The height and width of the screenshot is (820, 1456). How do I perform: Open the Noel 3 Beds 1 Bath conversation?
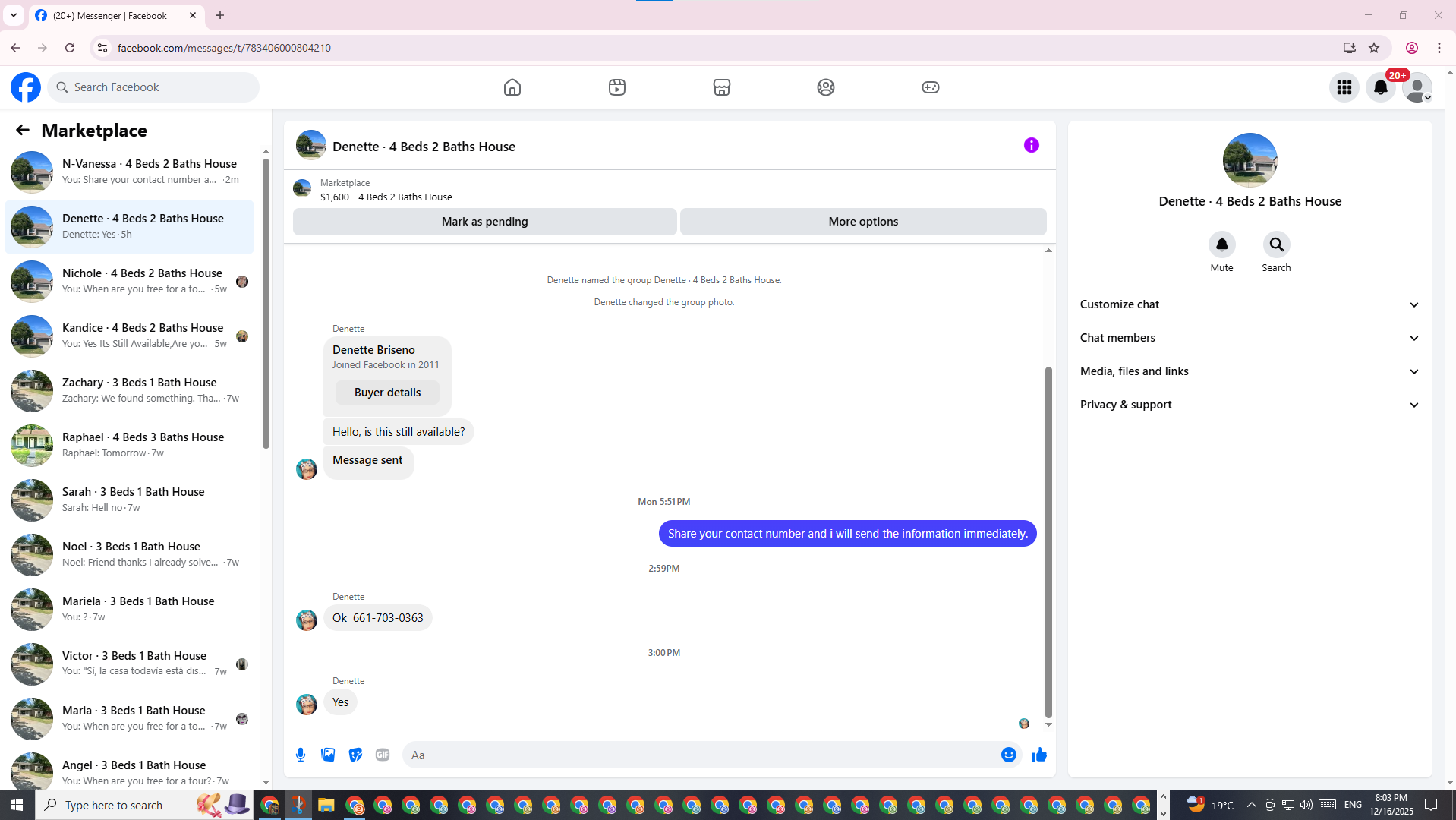point(130,554)
